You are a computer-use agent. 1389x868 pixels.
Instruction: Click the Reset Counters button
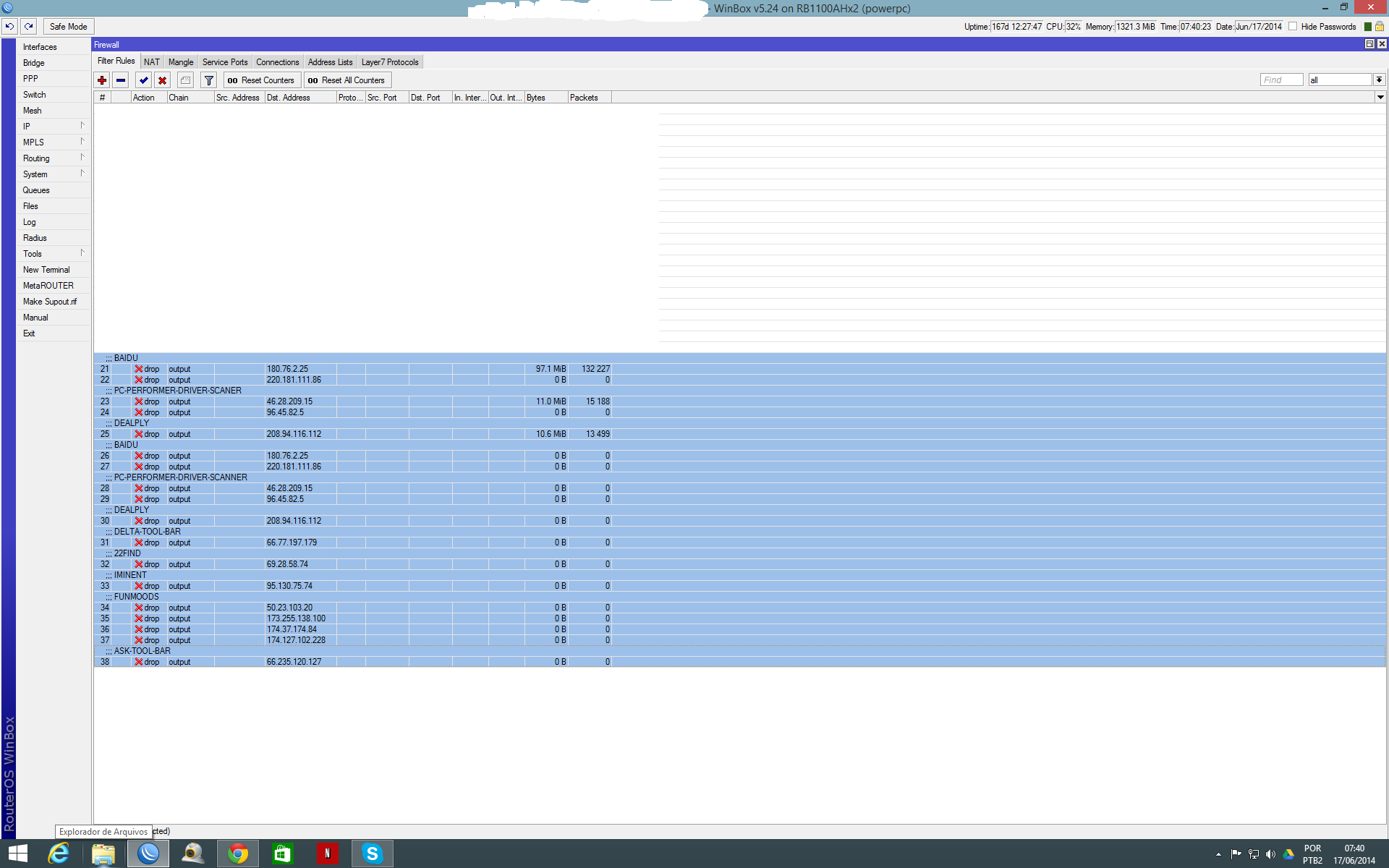tap(261, 80)
